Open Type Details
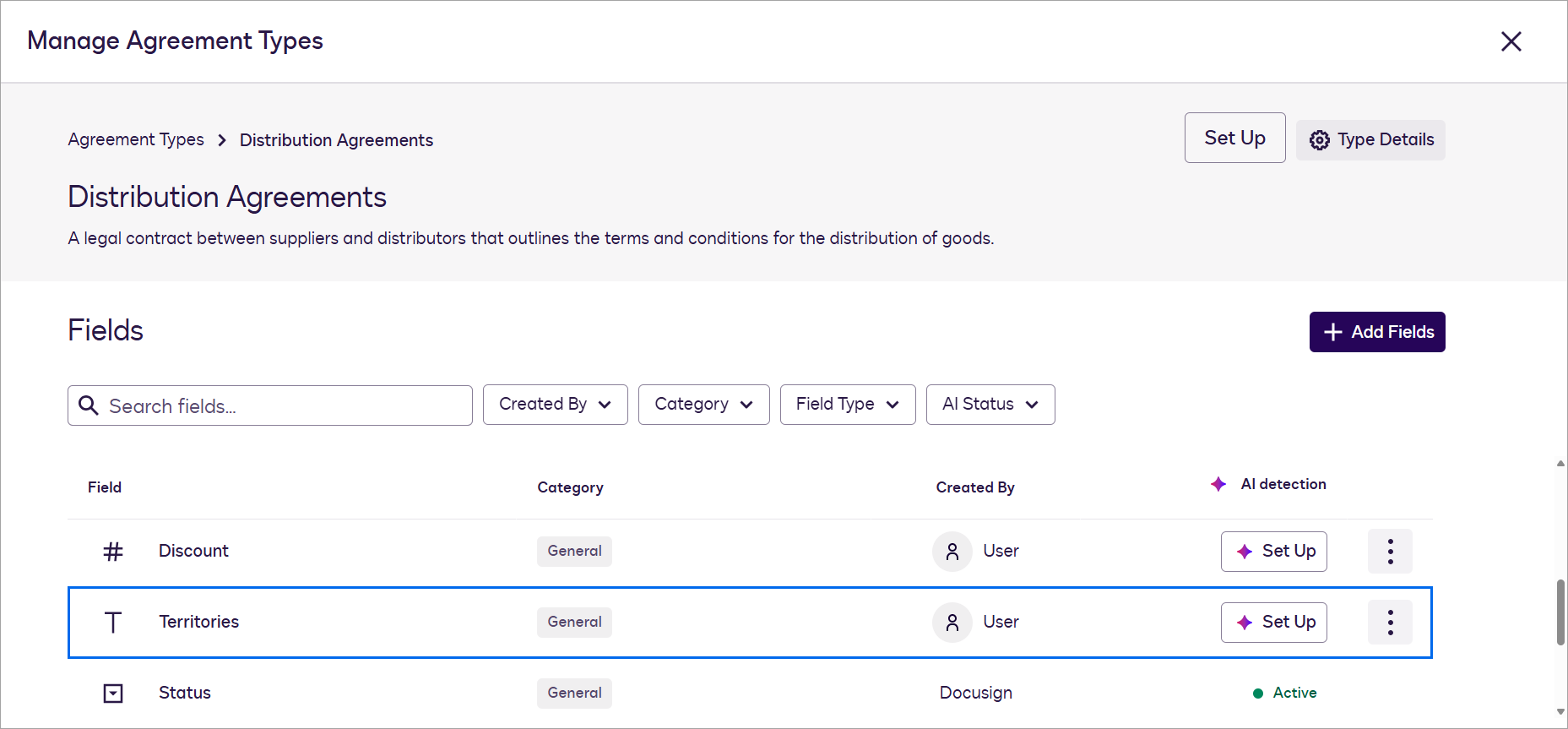 click(1370, 140)
